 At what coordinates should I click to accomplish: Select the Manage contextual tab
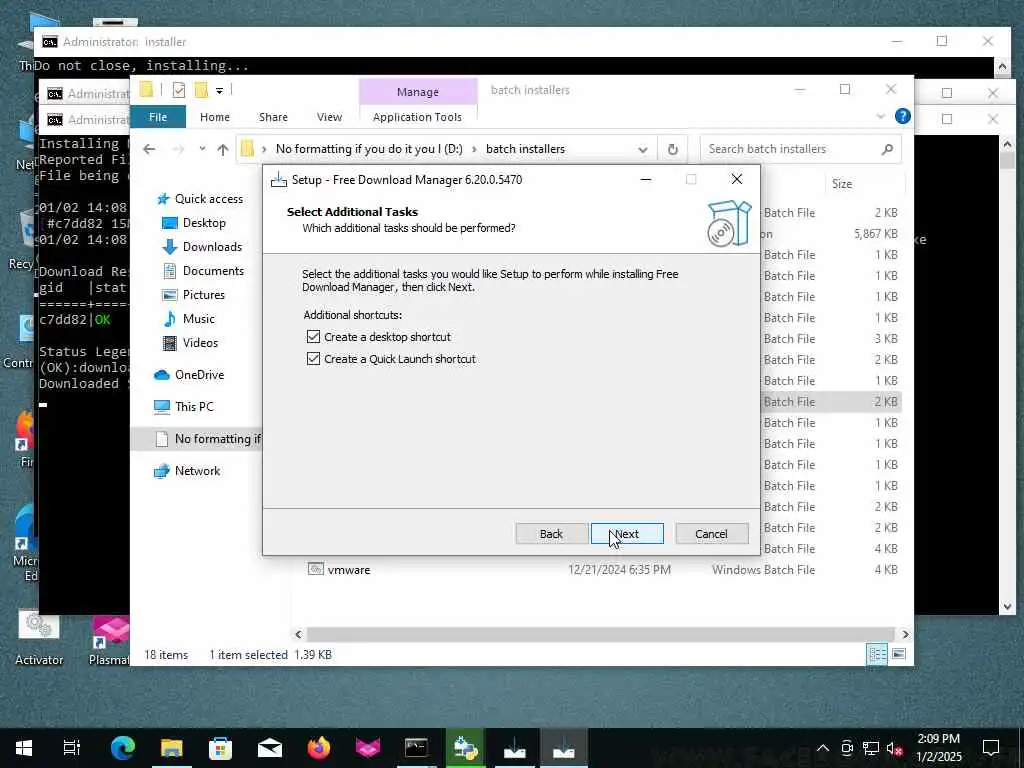[x=418, y=92]
